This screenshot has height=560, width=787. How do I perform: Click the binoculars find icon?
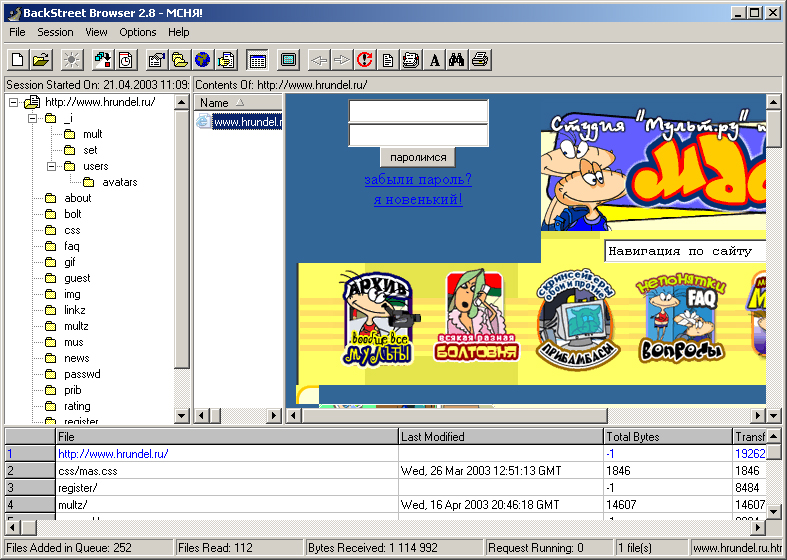(x=457, y=60)
